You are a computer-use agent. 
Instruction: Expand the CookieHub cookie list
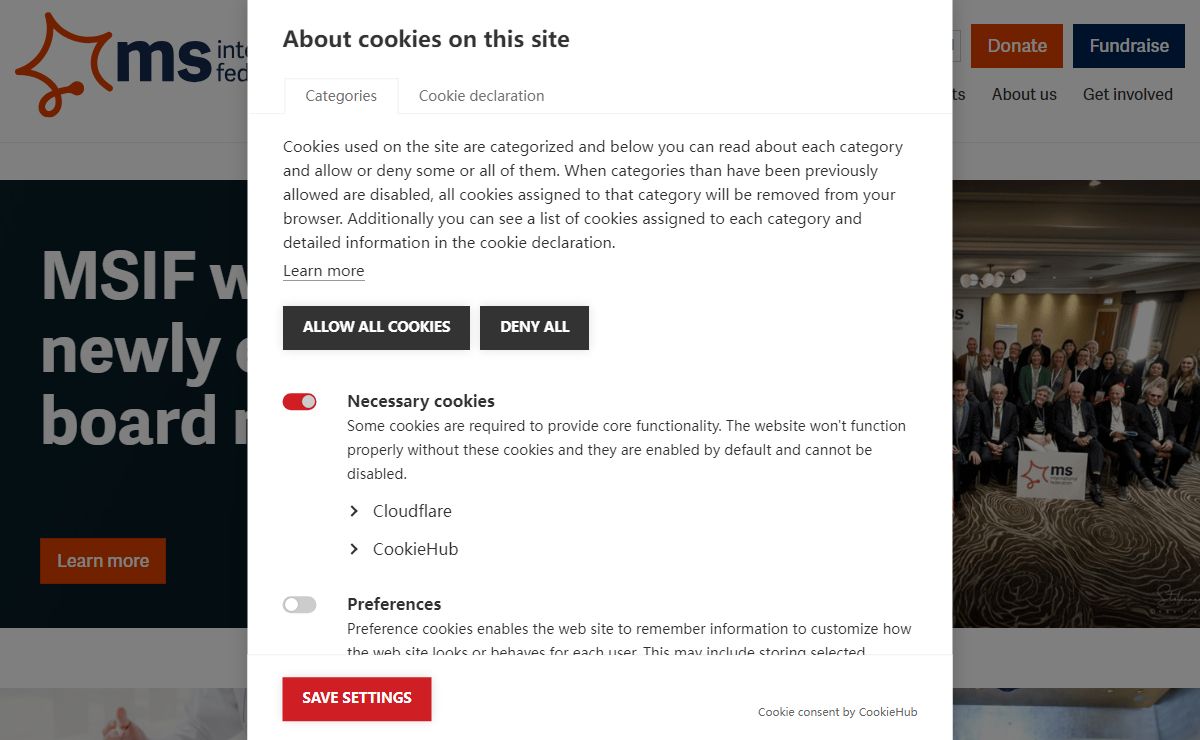point(403,549)
